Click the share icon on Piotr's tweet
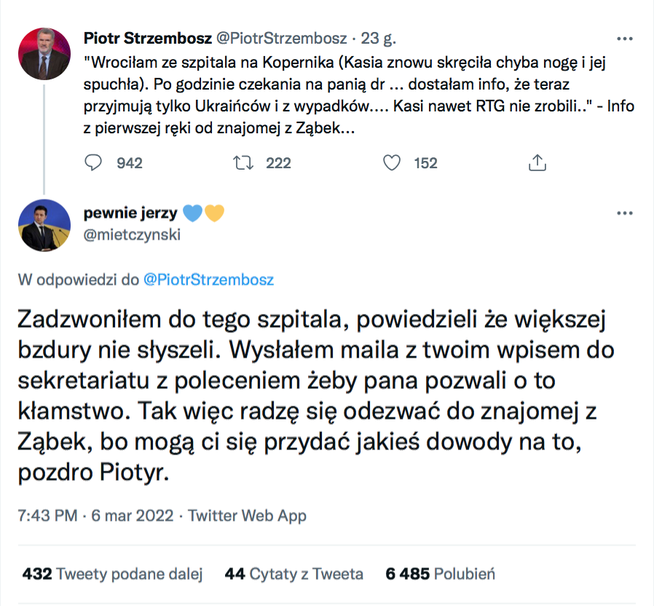Screen dimensions: 654x606 point(536,163)
